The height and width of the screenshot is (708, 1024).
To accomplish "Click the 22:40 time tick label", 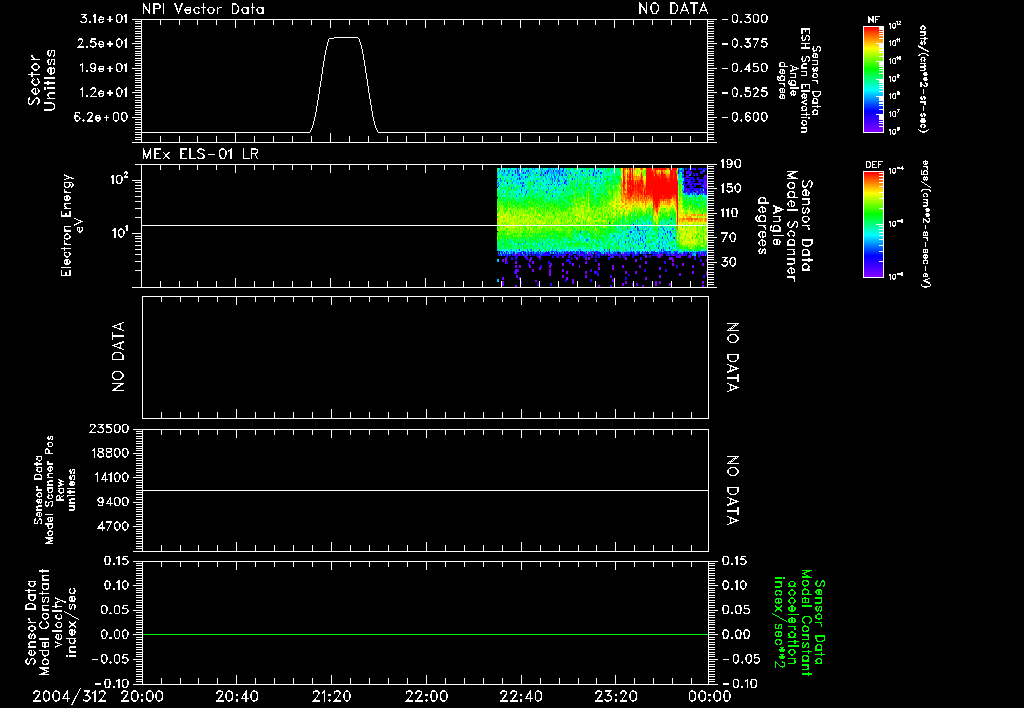I will click(x=520, y=696).
